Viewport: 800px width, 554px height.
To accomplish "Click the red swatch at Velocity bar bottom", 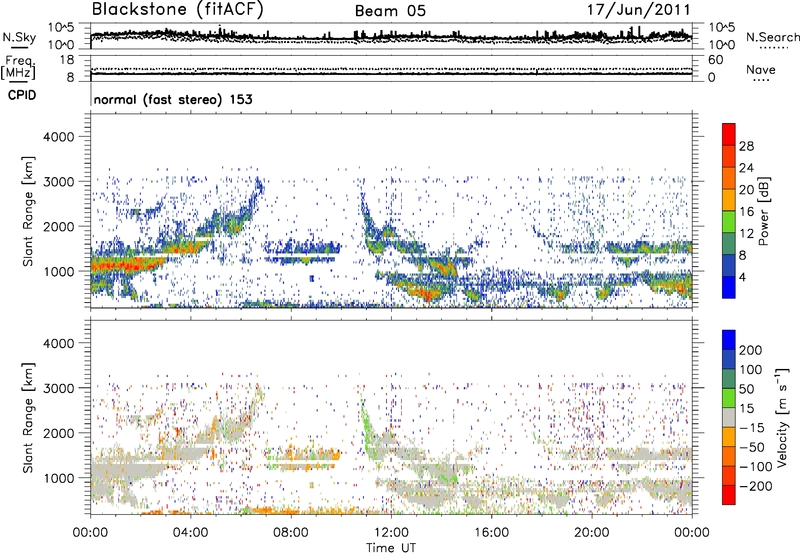I will 729,495.
